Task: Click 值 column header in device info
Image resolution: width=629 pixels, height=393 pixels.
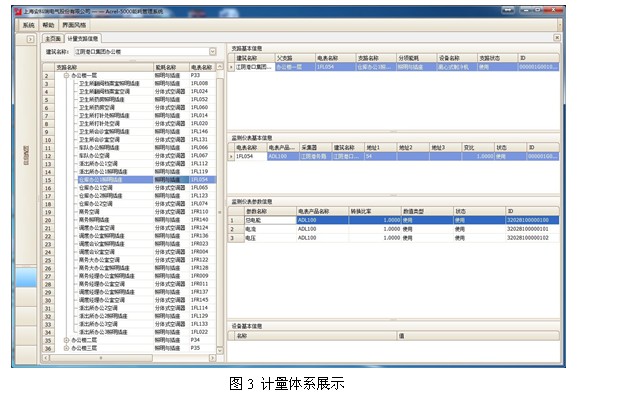Action: (478, 336)
